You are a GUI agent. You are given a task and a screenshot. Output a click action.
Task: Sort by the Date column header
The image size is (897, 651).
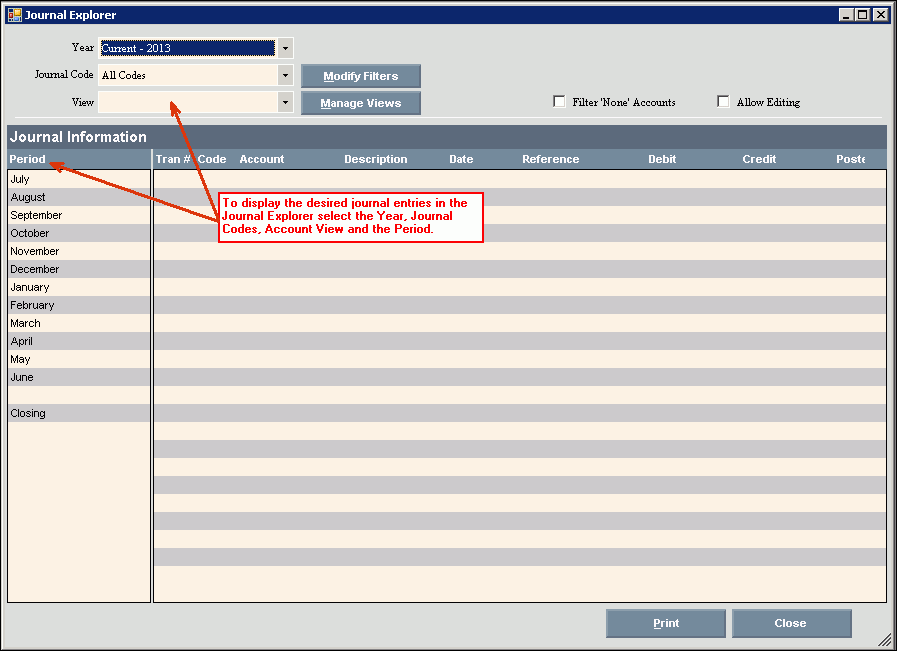pos(461,159)
